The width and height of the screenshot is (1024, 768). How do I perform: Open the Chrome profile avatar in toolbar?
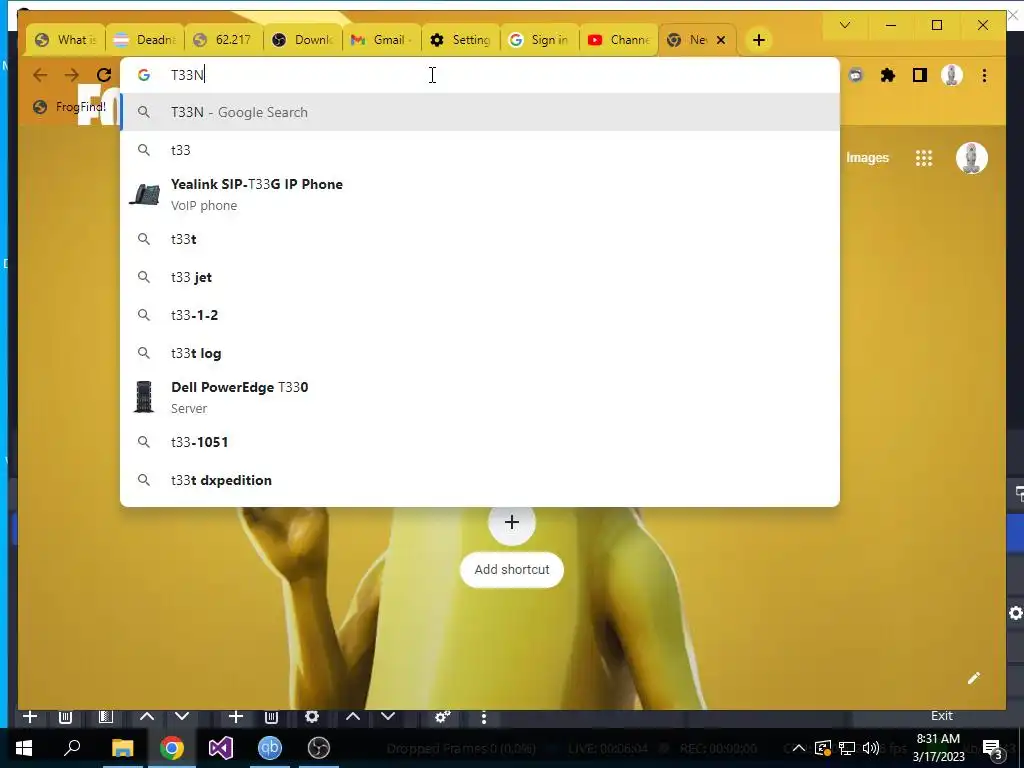tap(952, 76)
